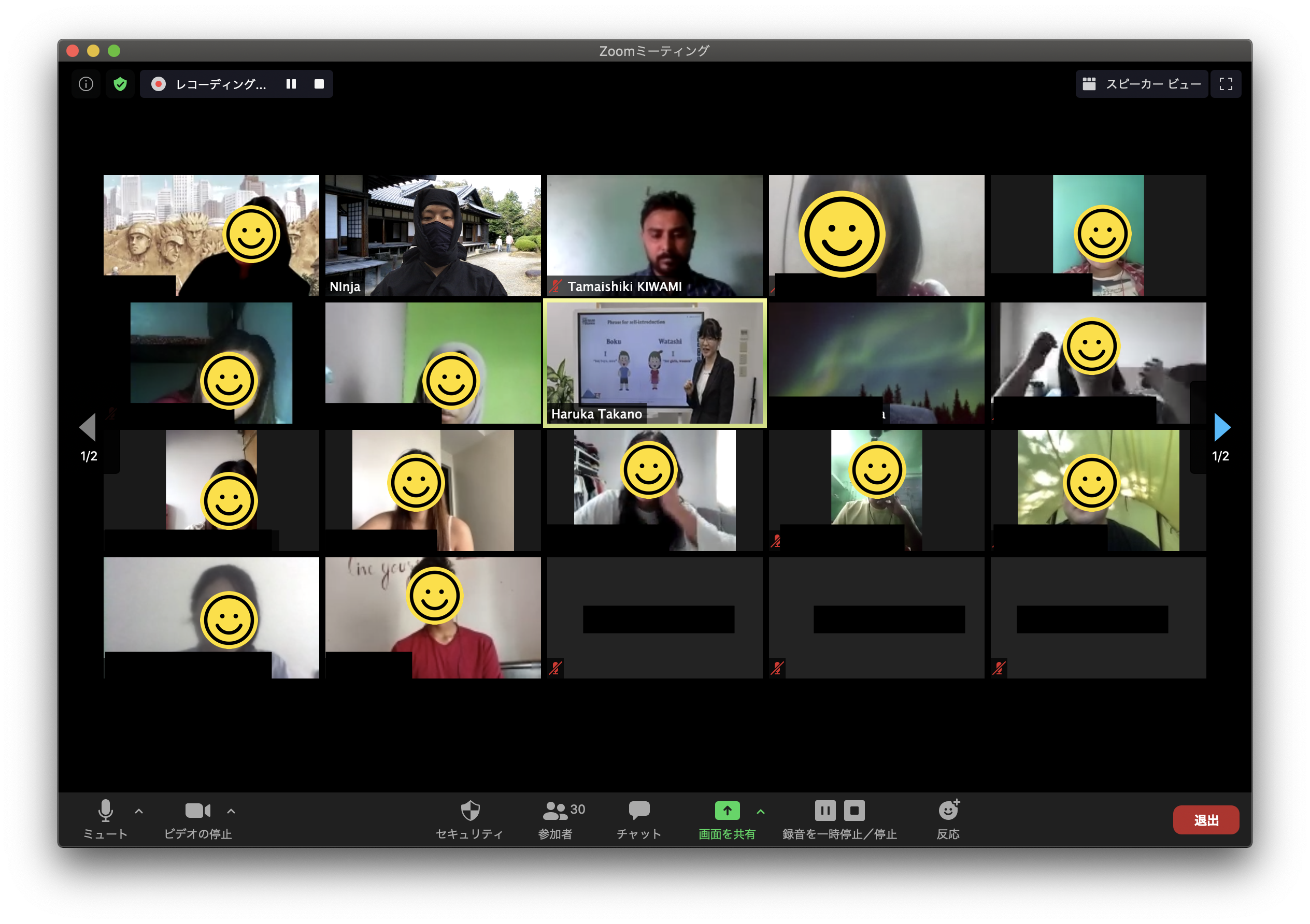The width and height of the screenshot is (1310, 924).
Task: Select the aurora background video tile
Action: pos(876,363)
